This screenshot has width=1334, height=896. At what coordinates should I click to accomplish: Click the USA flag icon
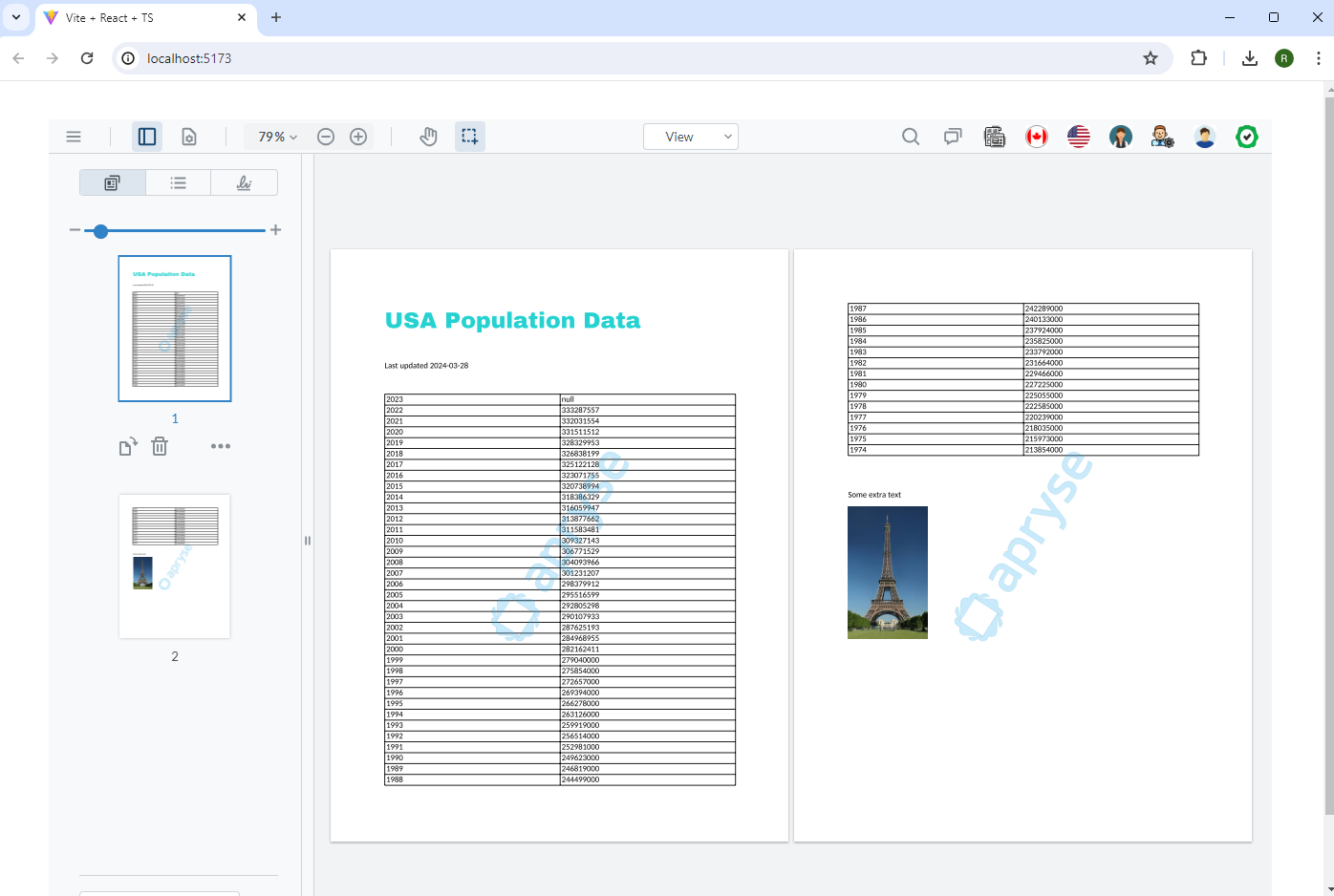pyautogui.click(x=1079, y=137)
